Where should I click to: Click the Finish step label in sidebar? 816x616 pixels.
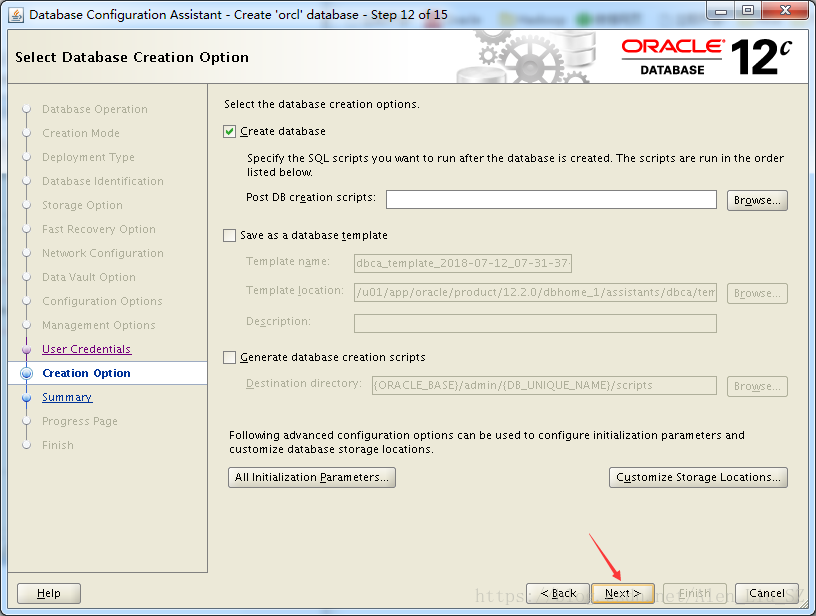pos(58,445)
